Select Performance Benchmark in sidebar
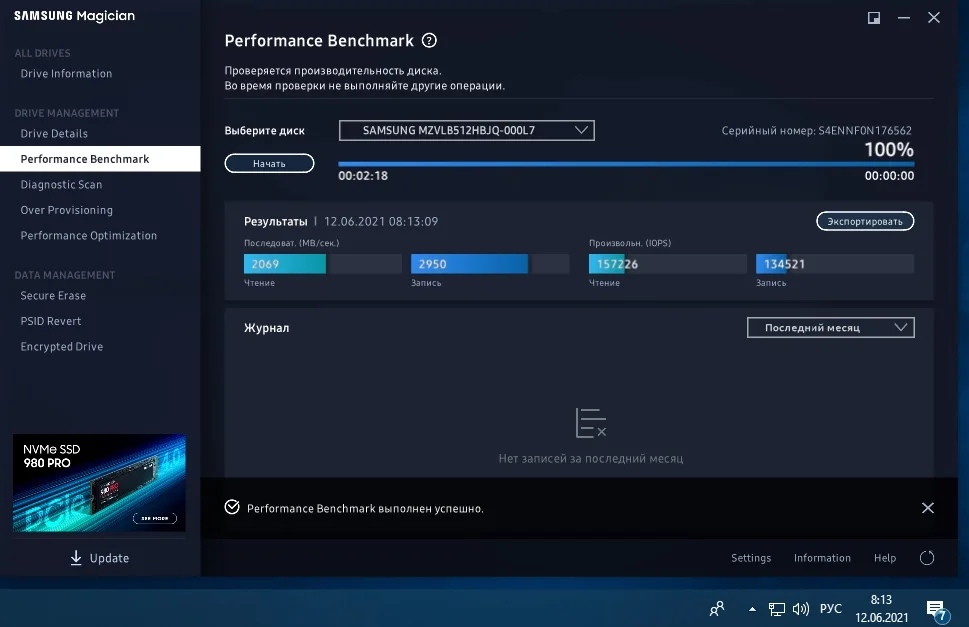This screenshot has height=627, width=969. 100,159
